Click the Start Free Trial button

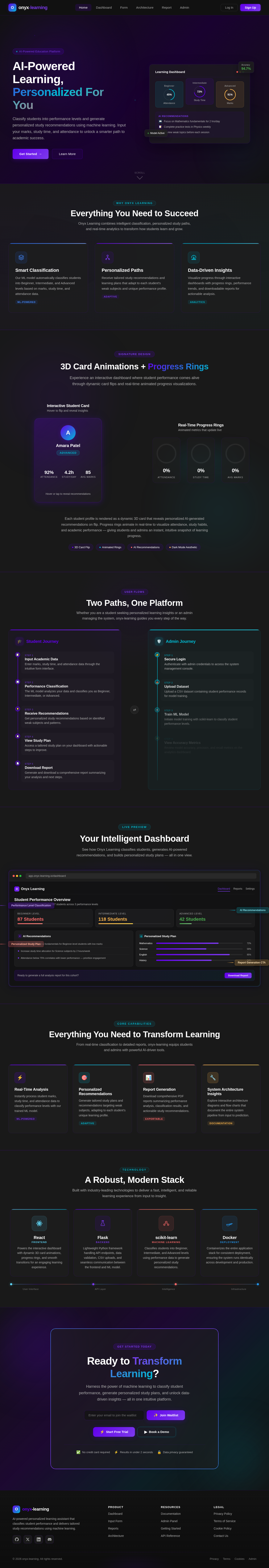114,1432
